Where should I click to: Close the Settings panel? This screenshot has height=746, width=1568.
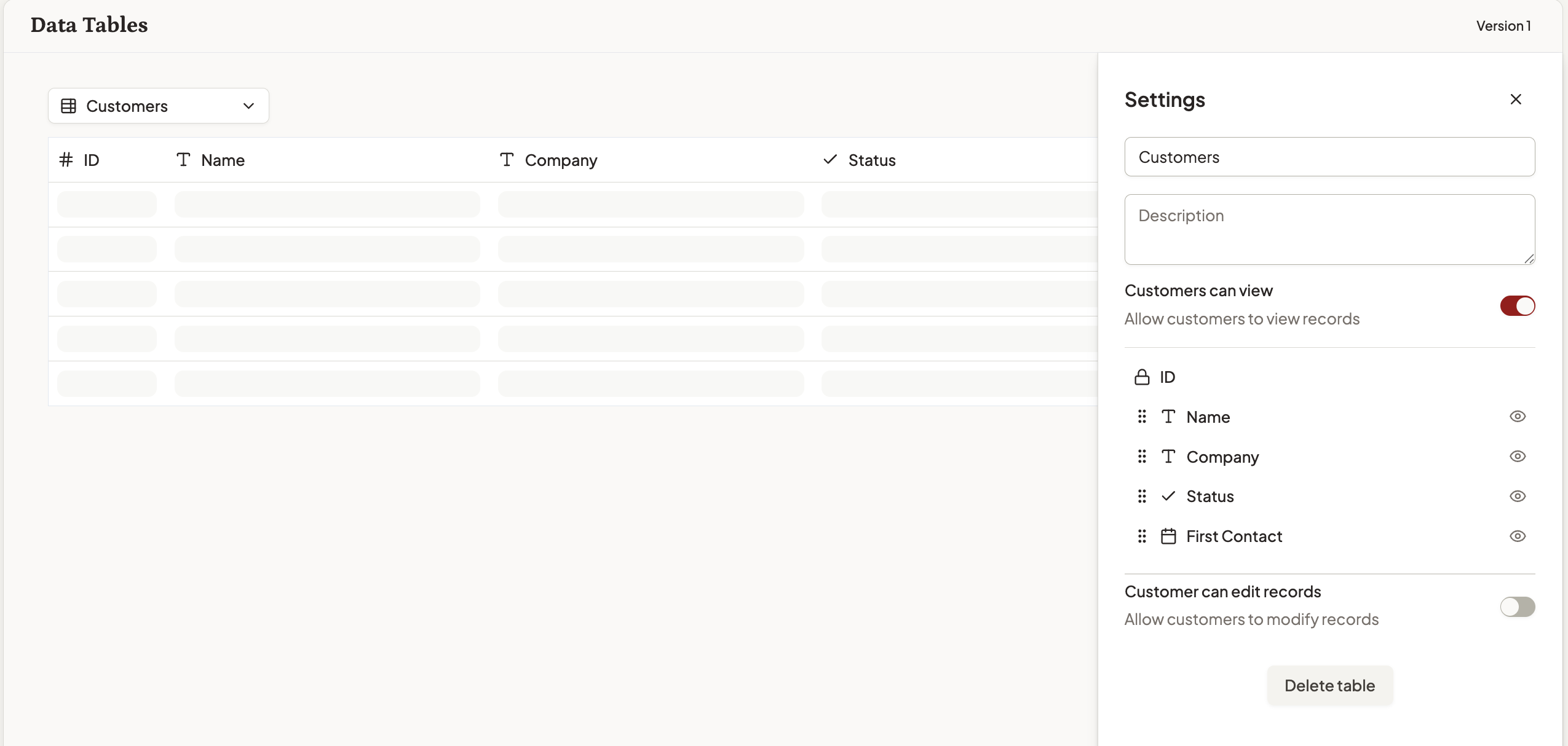pyautogui.click(x=1515, y=99)
